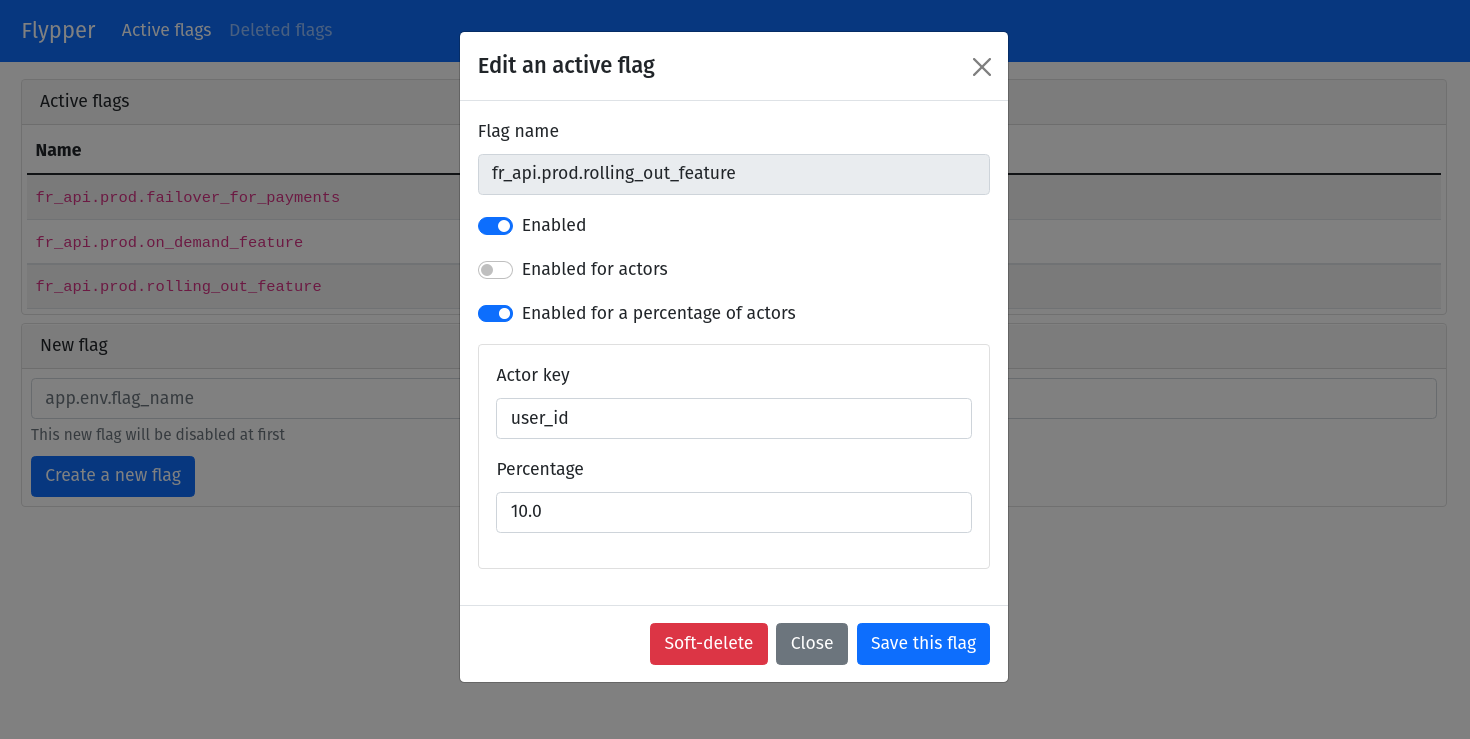Click the Flypper brand link

tap(58, 30)
